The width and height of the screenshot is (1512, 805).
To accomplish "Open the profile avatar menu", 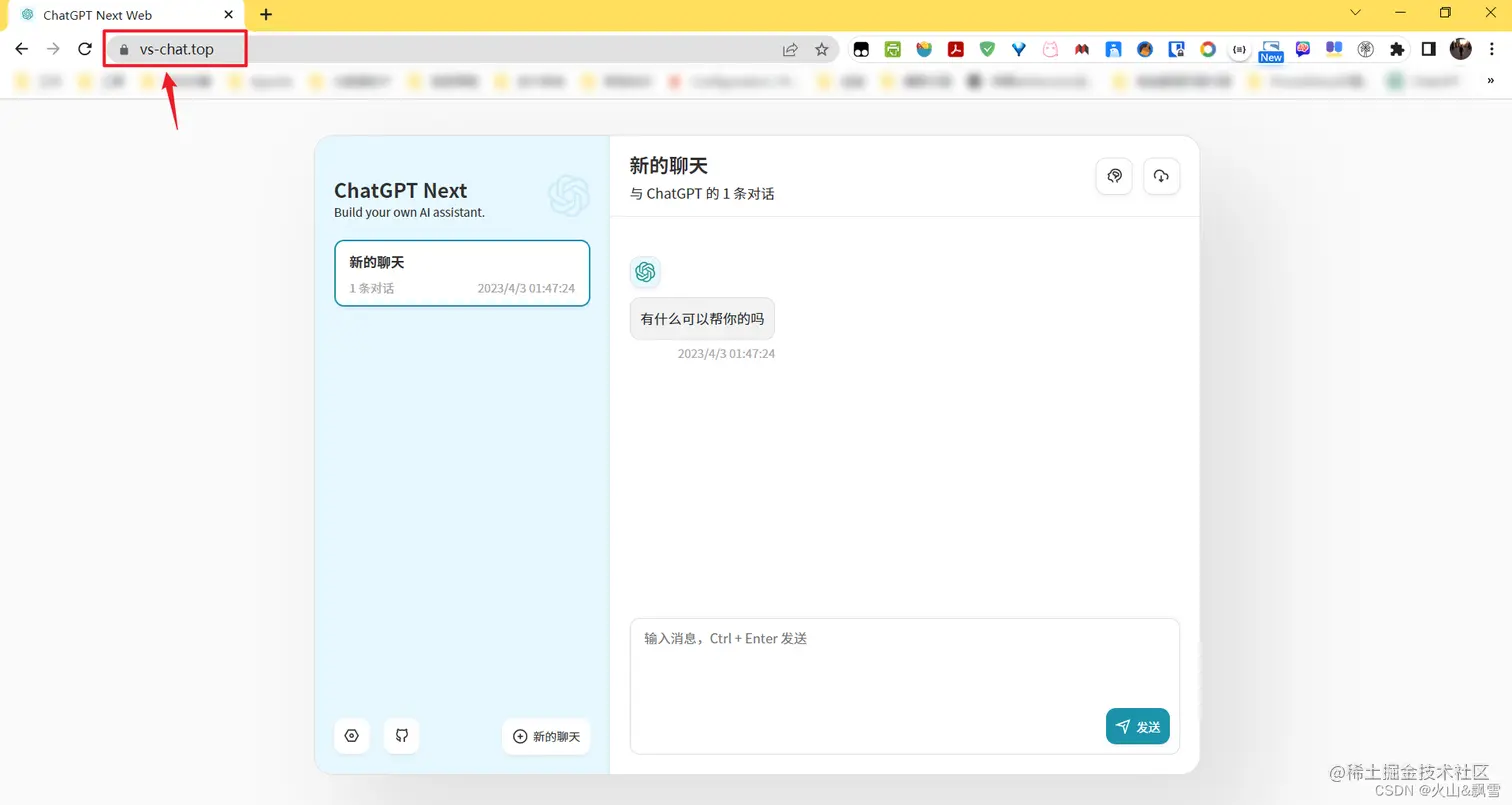I will tap(1461, 49).
